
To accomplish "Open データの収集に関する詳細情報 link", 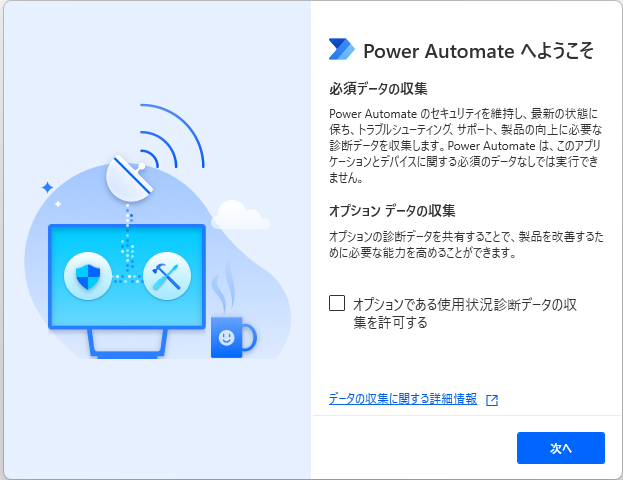I will tap(403, 399).
